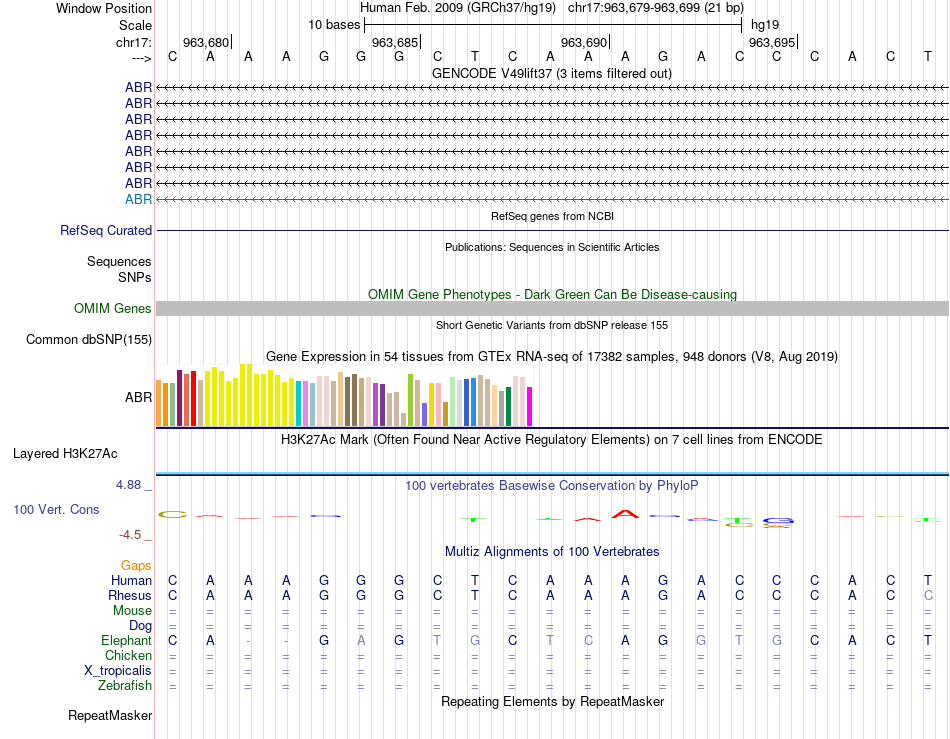The width and height of the screenshot is (950, 739).
Task: Click '100 vertebrates Basewise Conservation by PhyloP' title
Action: (552, 485)
